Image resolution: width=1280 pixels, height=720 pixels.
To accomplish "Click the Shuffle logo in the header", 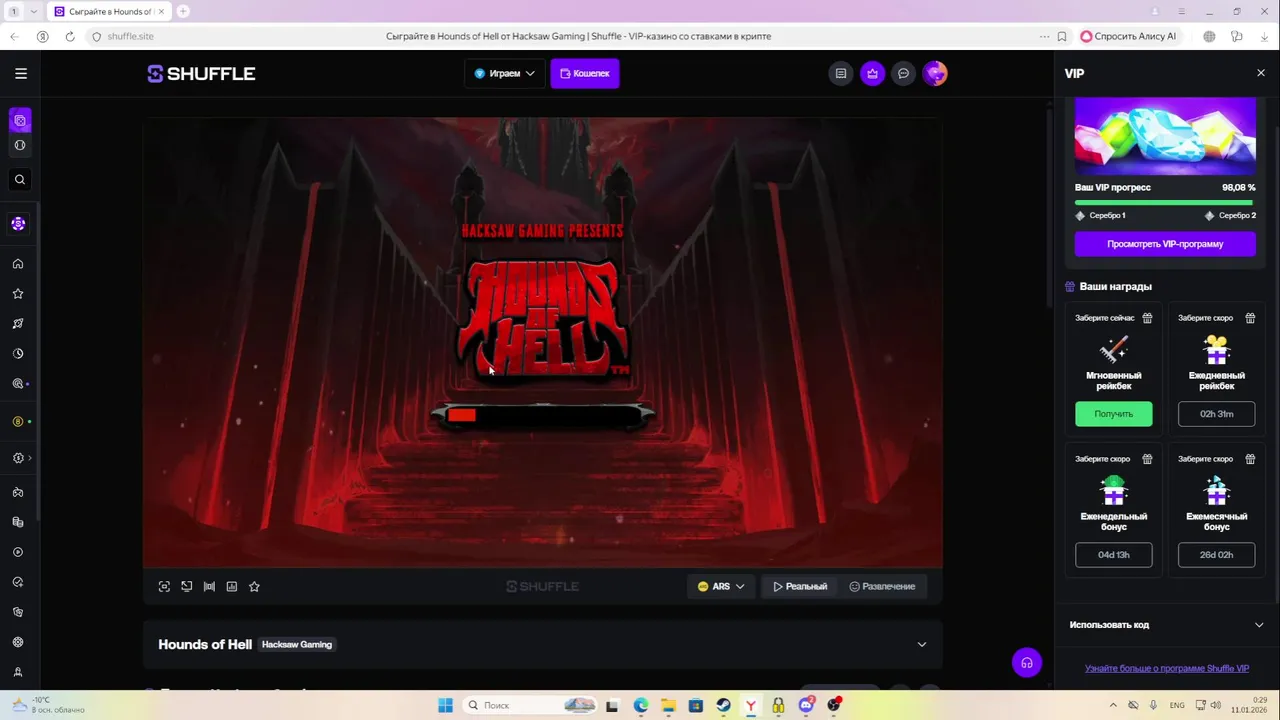I will point(201,73).
